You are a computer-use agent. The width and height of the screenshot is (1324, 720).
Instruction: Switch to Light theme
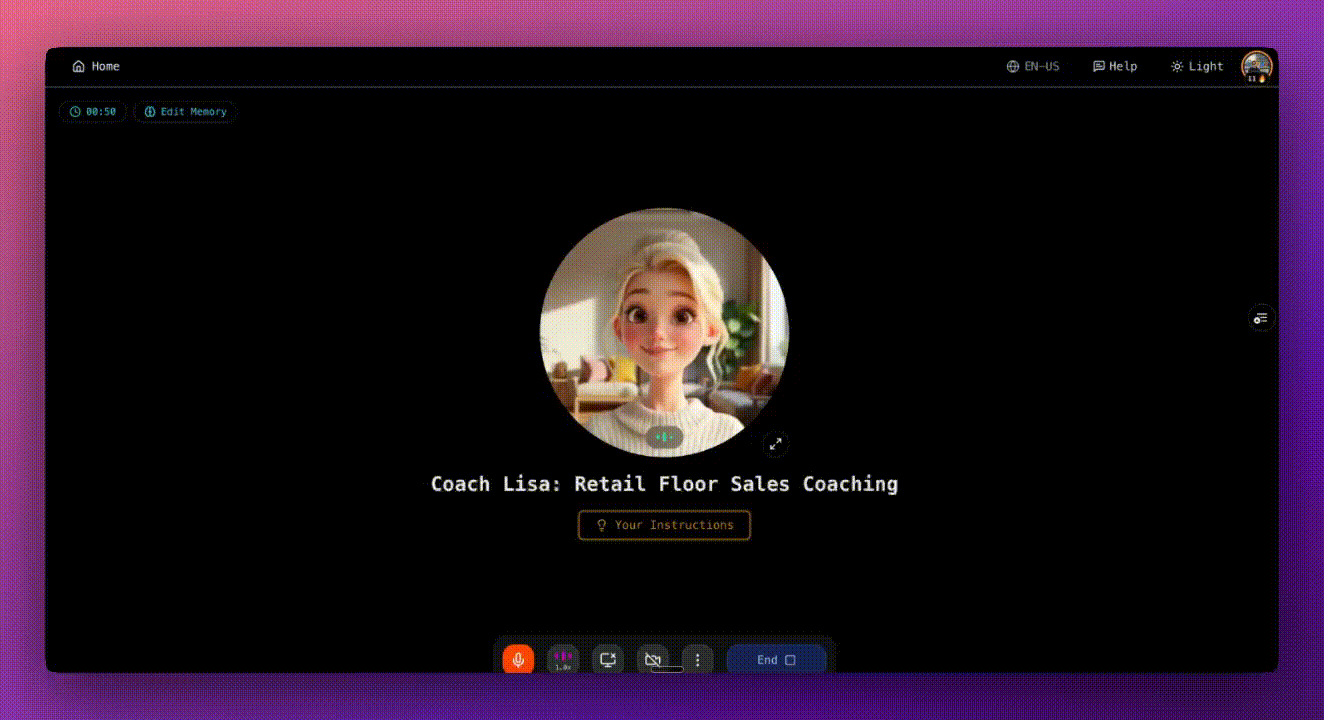pyautogui.click(x=1197, y=66)
